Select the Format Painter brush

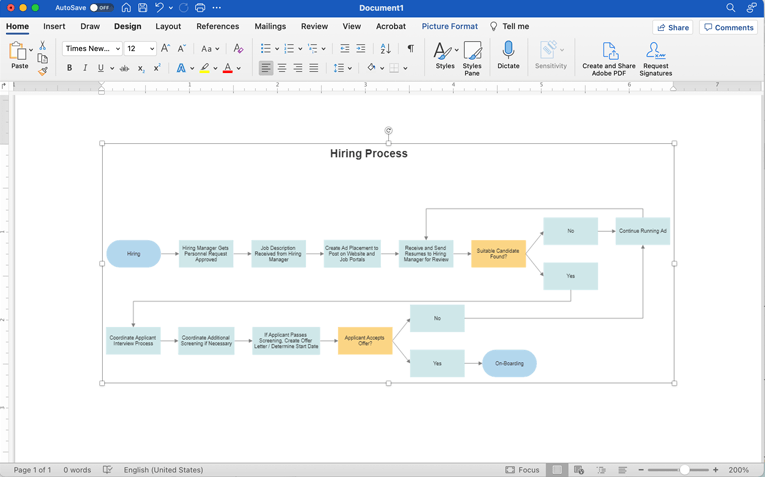click(x=42, y=71)
